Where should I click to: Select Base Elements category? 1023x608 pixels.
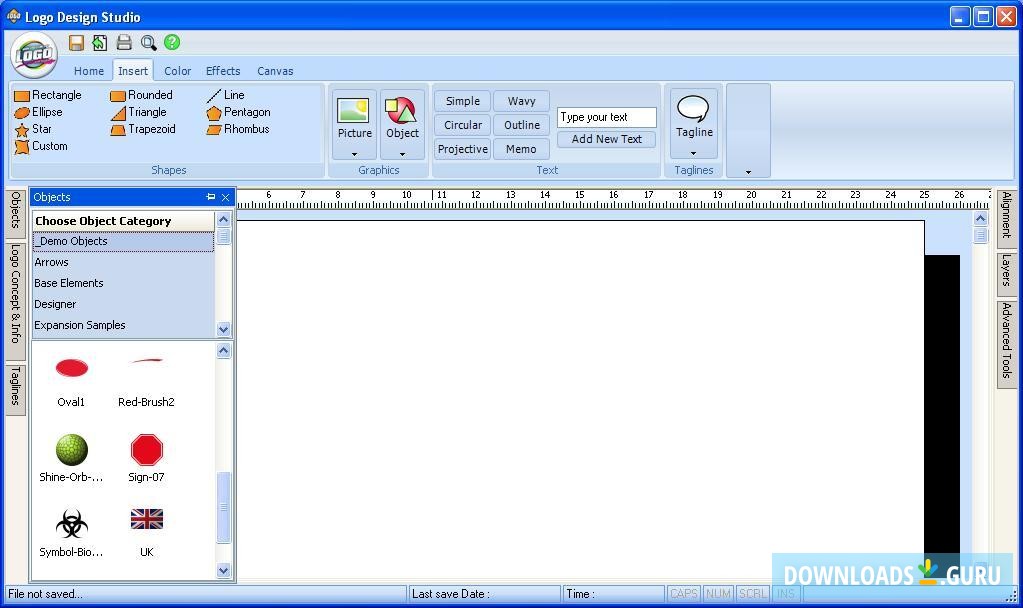click(x=123, y=283)
